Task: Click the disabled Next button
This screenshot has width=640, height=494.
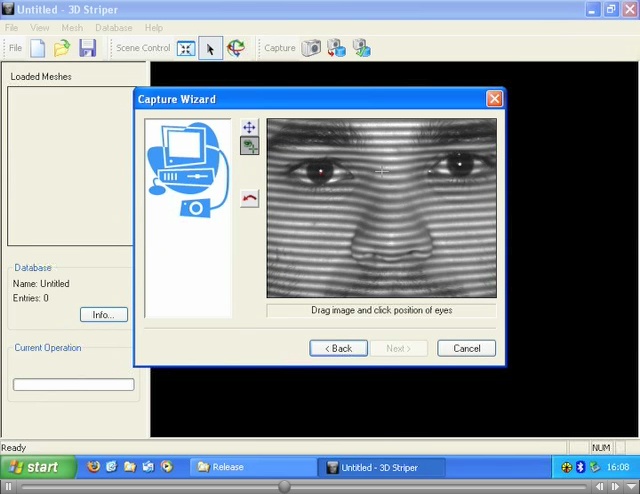Action: (x=398, y=348)
